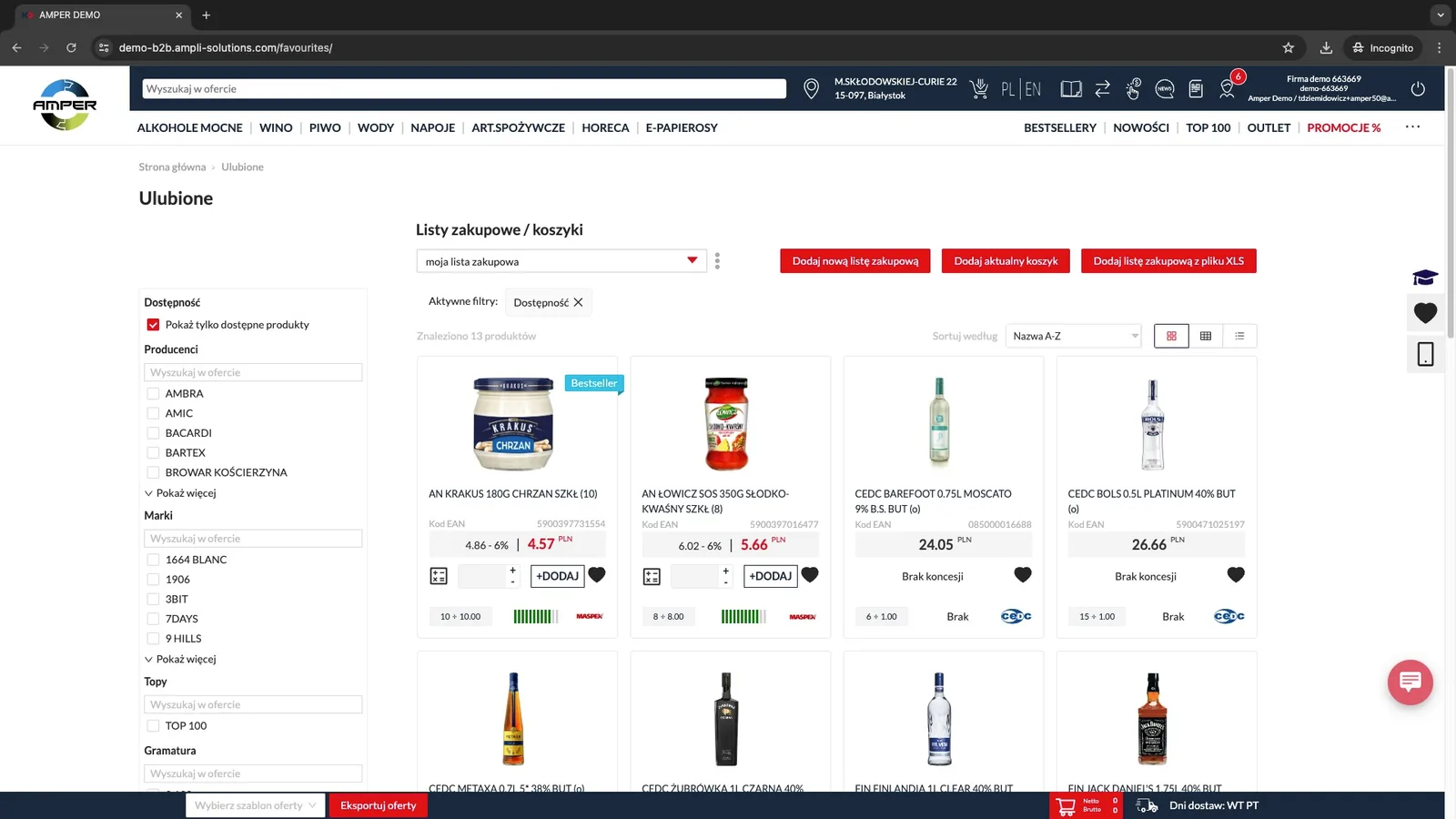1456x819 pixels.
Task: Open calculator icon for KRAKUS CHRZAN product
Action: tap(439, 576)
